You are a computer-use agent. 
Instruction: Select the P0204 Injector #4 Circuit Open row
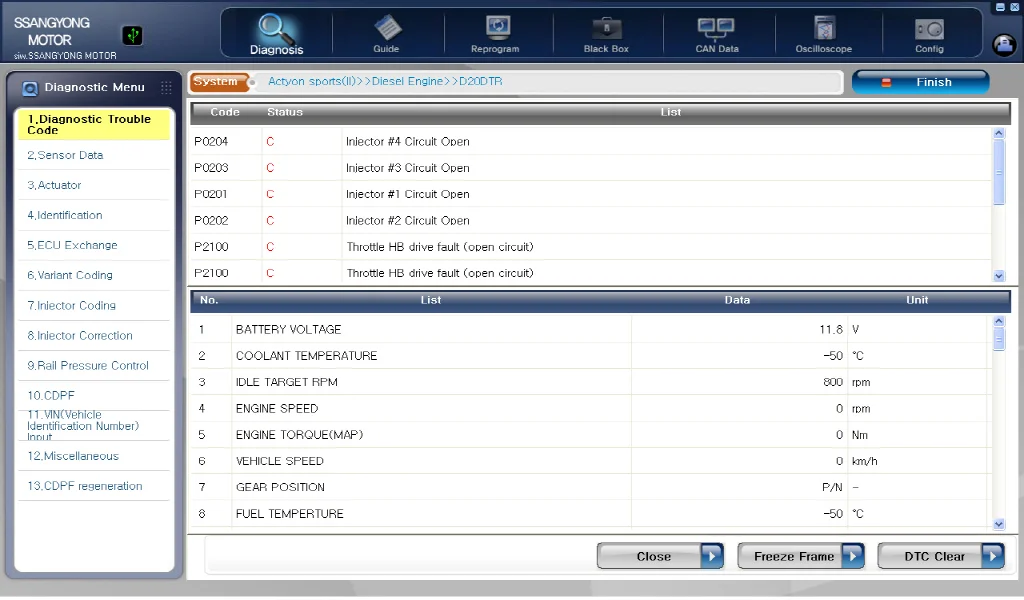click(591, 142)
